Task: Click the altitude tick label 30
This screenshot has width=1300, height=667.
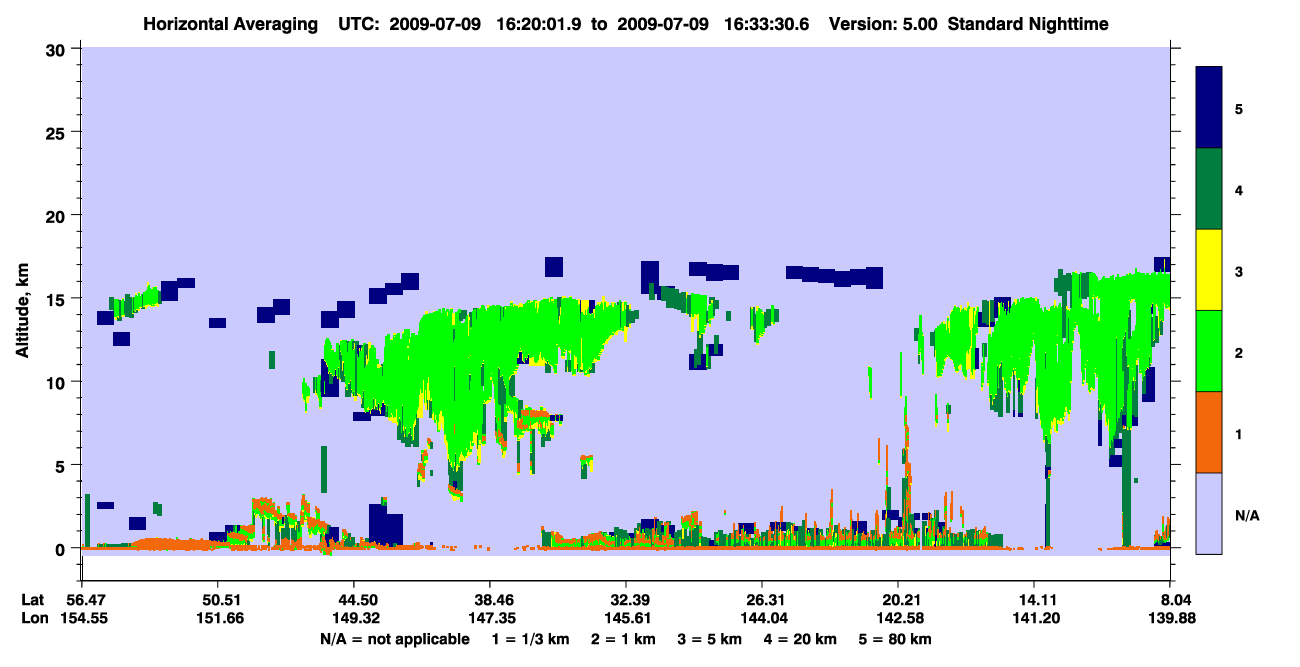Action: point(58,49)
